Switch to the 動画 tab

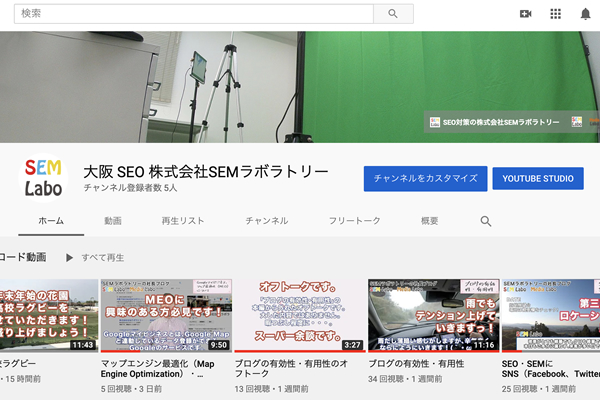tap(113, 221)
